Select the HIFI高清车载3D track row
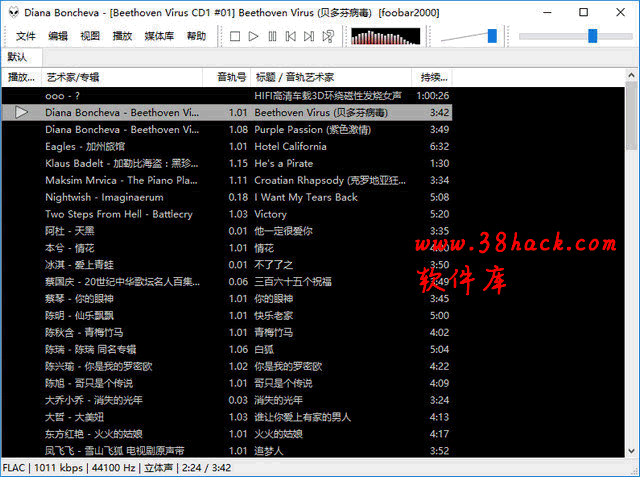This screenshot has width=640, height=477. [x=227, y=95]
